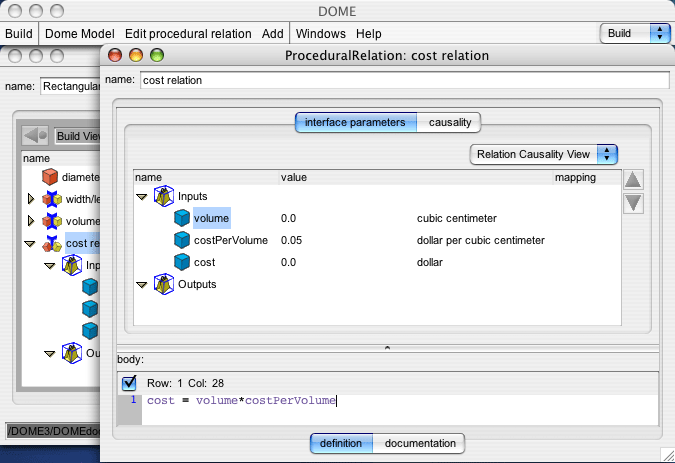Zoom the ProceduralRelation window with green button

click(x=157, y=55)
